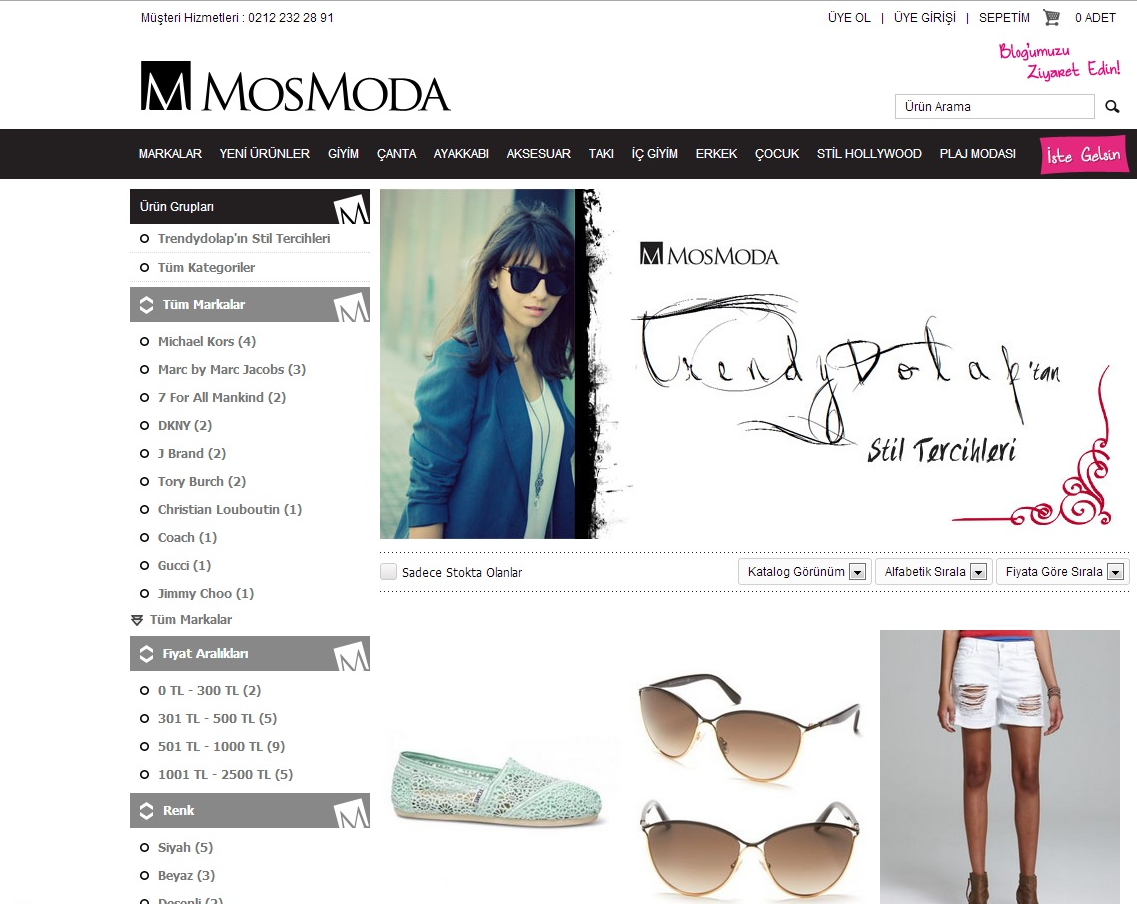Visit the blog via pink handwritten note
This screenshot has width=1137, height=904.
coord(1059,61)
